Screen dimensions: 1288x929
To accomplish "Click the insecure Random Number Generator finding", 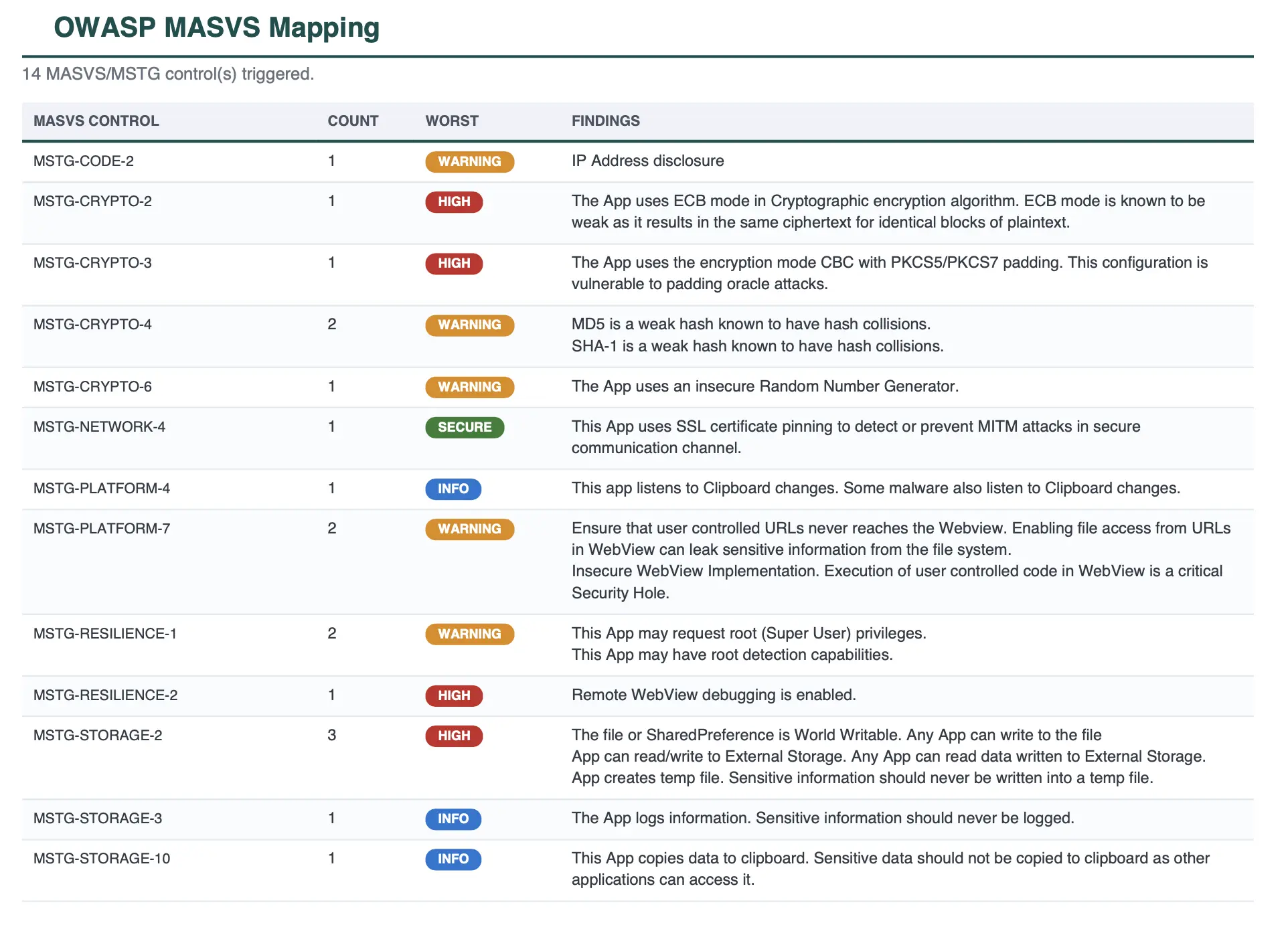I will (x=764, y=387).
